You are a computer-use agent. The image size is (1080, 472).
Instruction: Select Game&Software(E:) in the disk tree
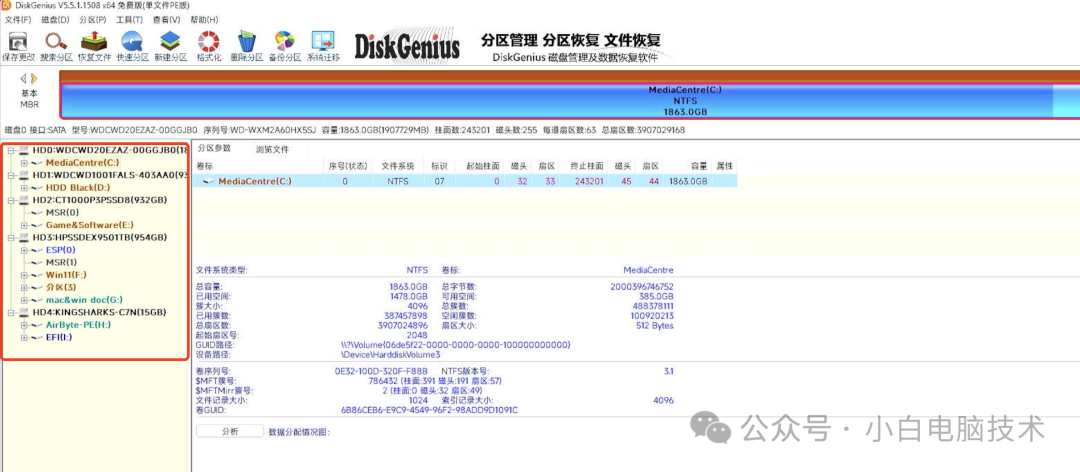[x=90, y=225]
